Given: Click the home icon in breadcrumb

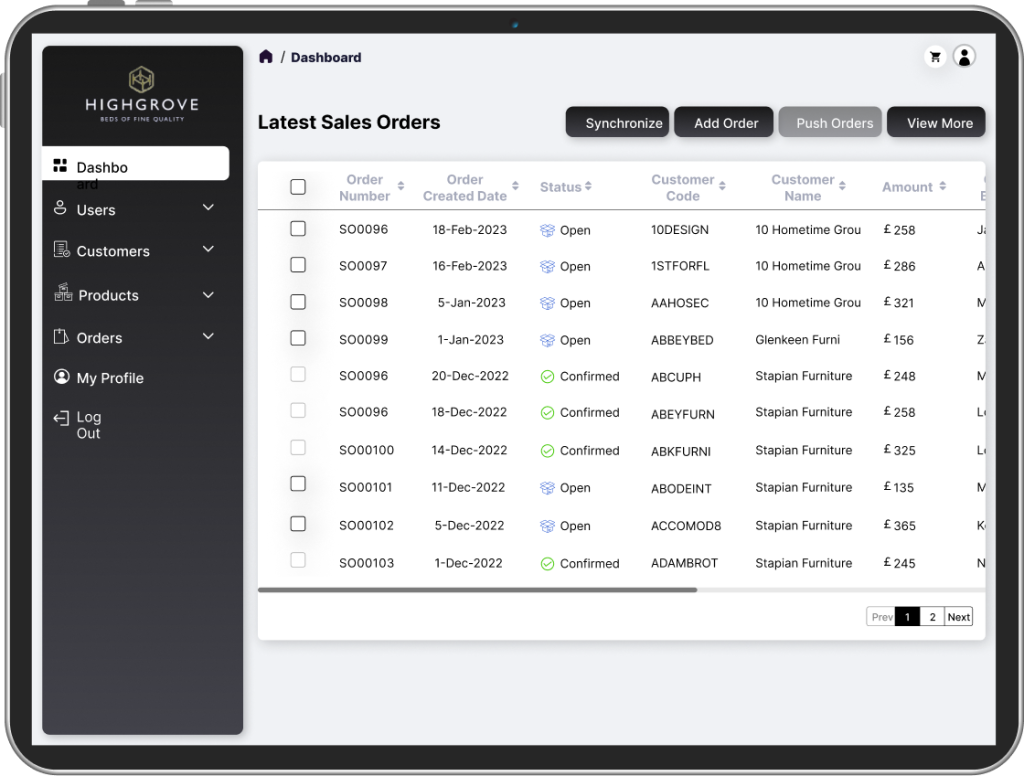Looking at the screenshot, I should [266, 57].
